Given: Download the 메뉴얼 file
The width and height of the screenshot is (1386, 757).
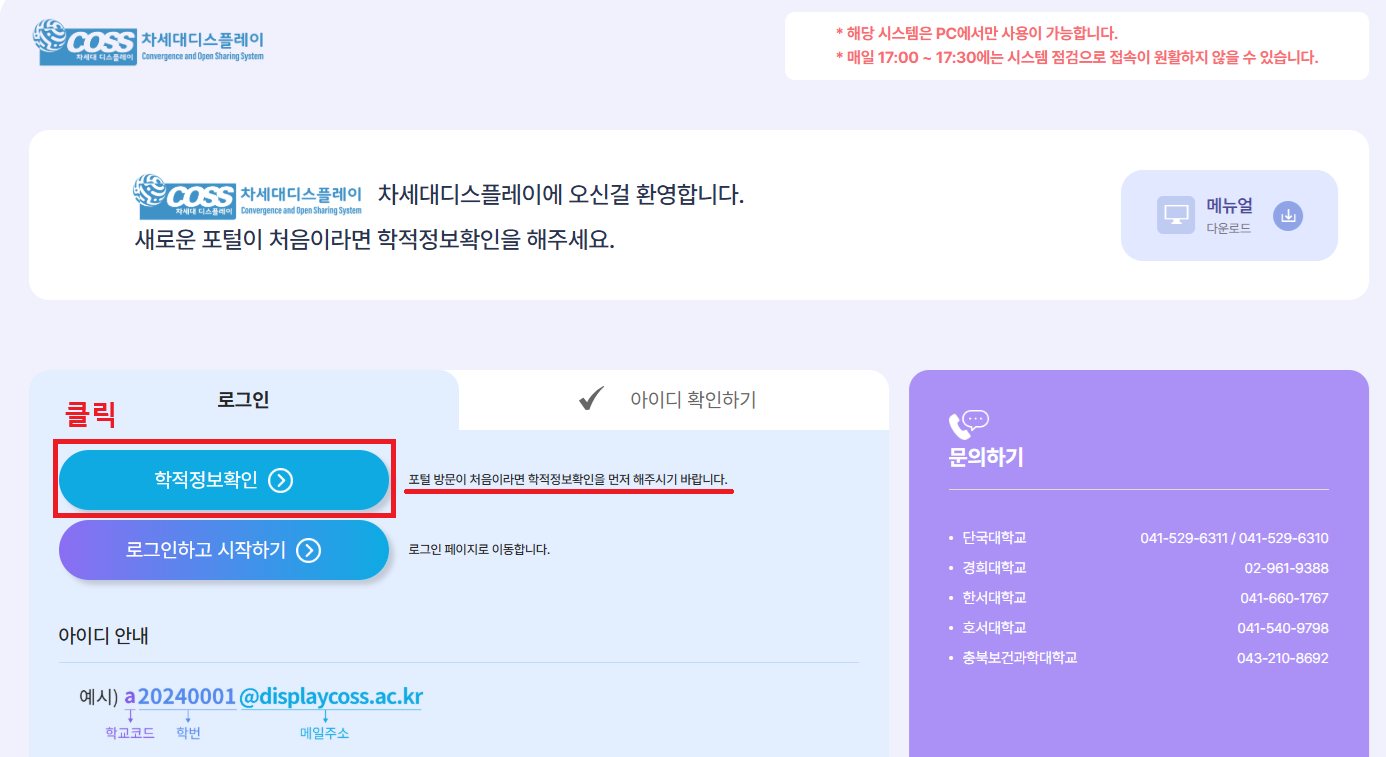Looking at the screenshot, I should pyautogui.click(x=1229, y=215).
